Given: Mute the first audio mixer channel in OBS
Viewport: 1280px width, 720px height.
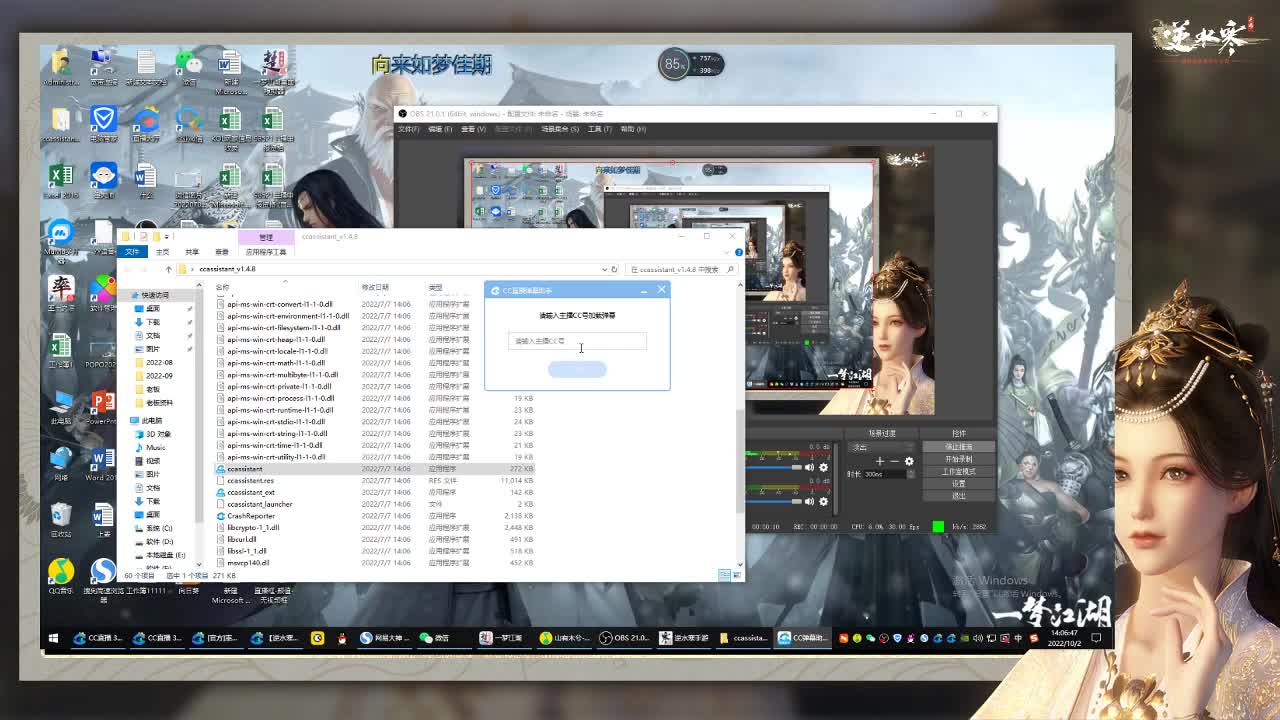Looking at the screenshot, I should [x=810, y=467].
